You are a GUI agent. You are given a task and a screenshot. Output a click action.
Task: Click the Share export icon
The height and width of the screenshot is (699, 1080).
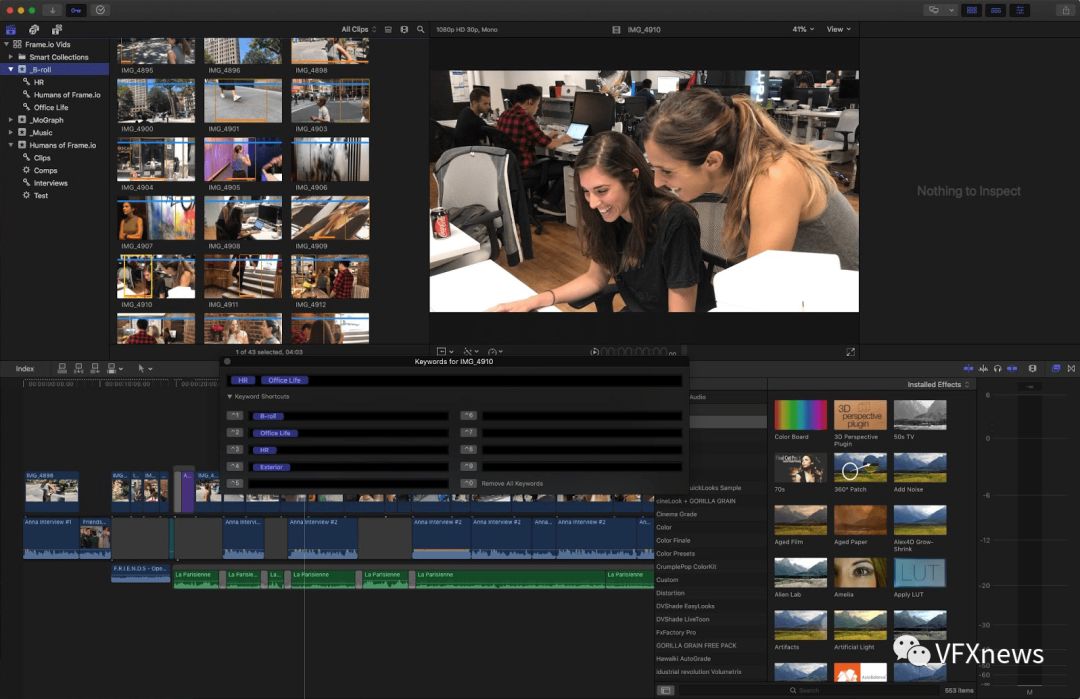pos(1065,10)
